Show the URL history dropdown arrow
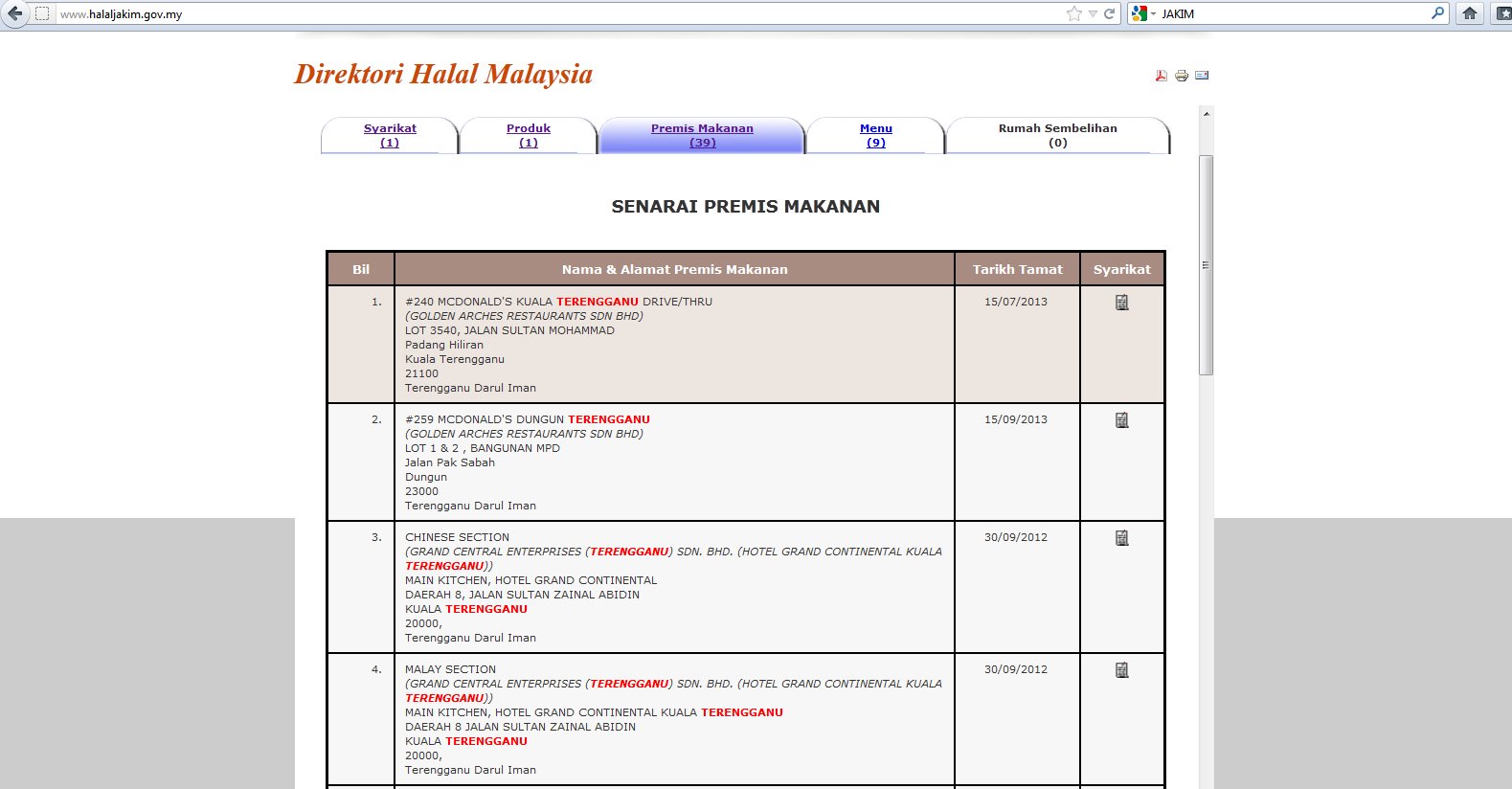Screen dimensions: 1512x789 point(1093,13)
